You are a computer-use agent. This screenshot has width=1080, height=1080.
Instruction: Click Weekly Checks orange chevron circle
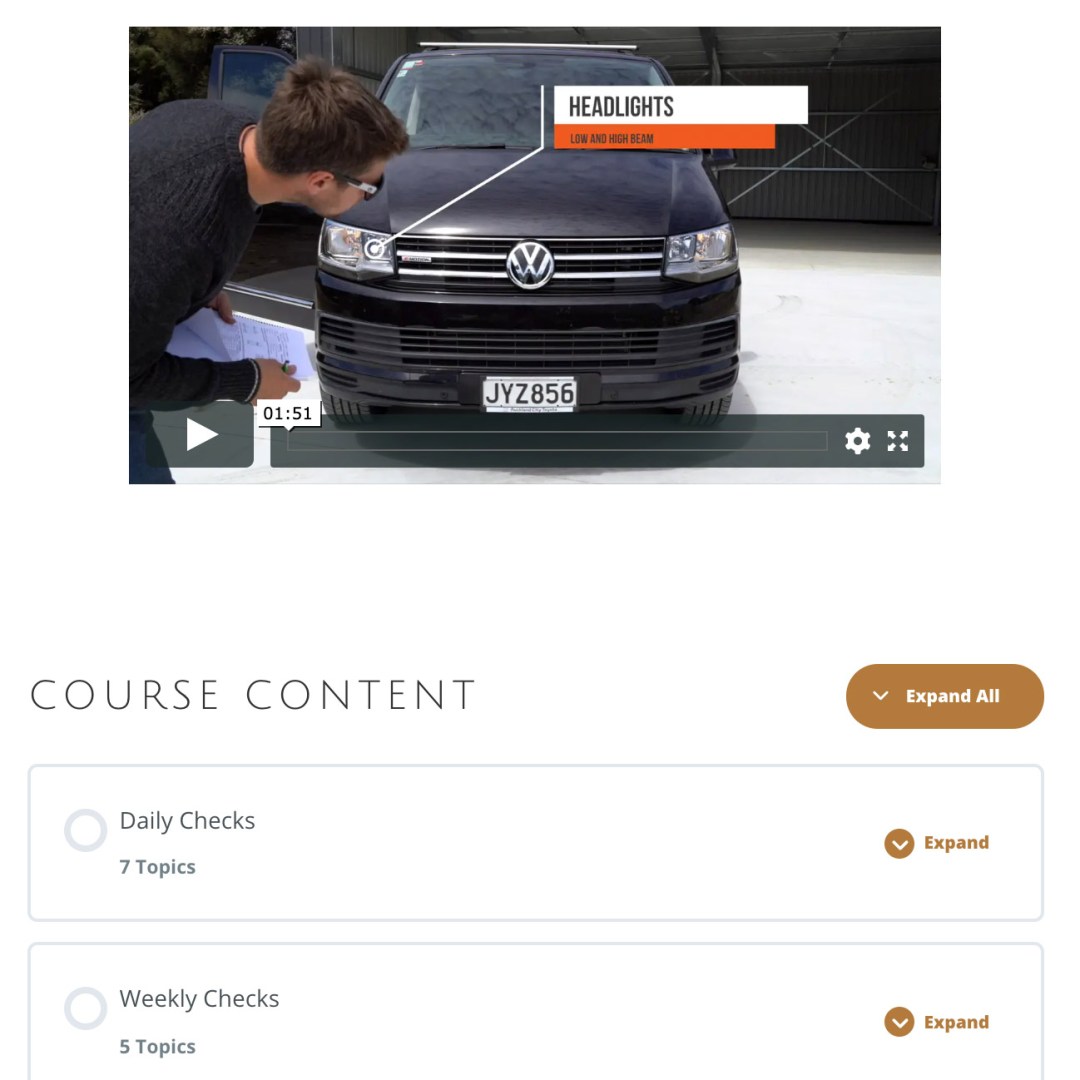899,1022
